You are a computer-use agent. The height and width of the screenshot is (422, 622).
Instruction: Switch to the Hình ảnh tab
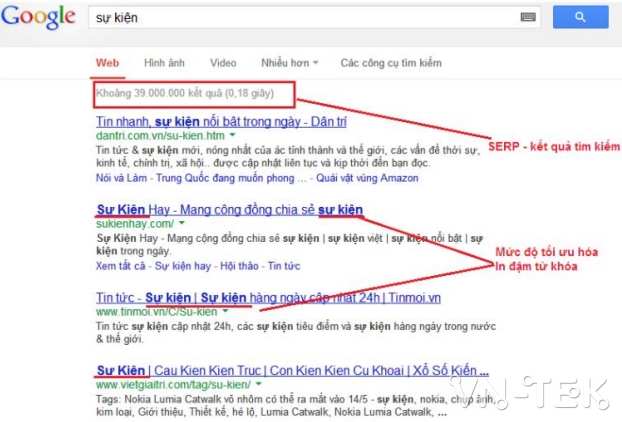coord(164,63)
